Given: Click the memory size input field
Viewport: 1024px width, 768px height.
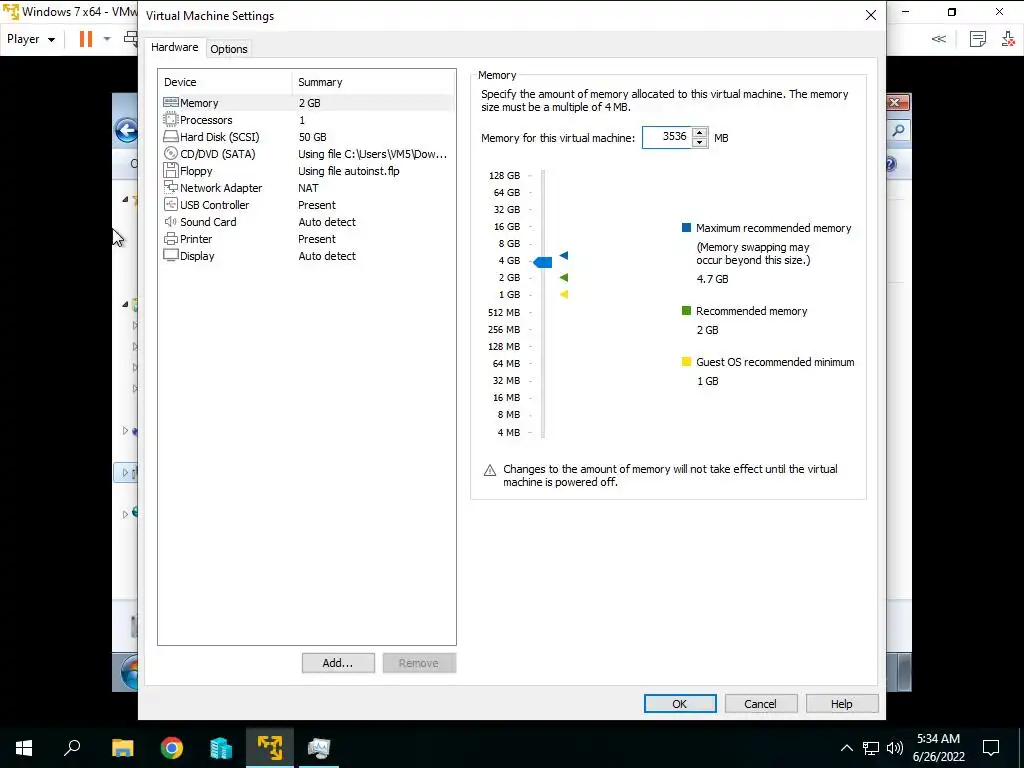Looking at the screenshot, I should (667, 137).
